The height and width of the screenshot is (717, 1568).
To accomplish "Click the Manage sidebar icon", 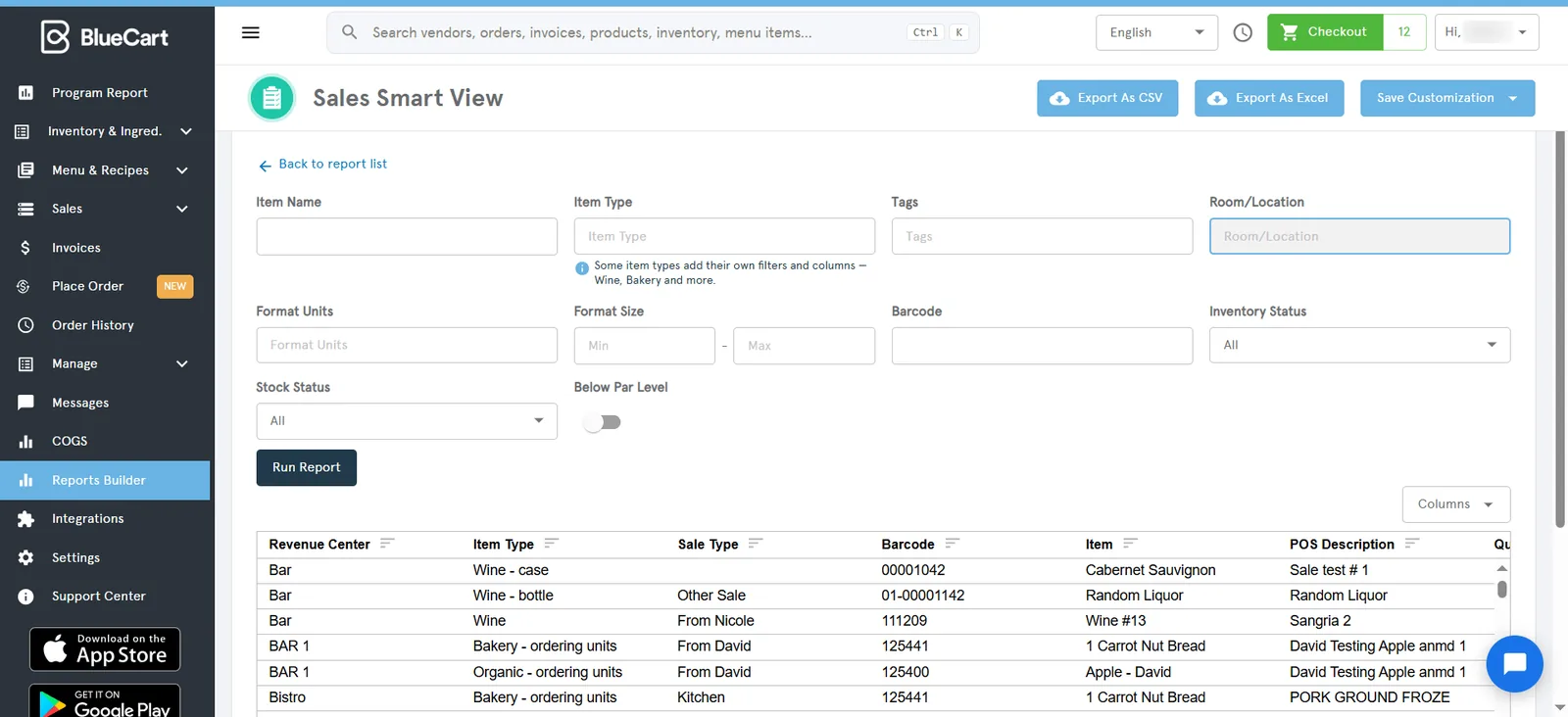I will click(x=26, y=364).
